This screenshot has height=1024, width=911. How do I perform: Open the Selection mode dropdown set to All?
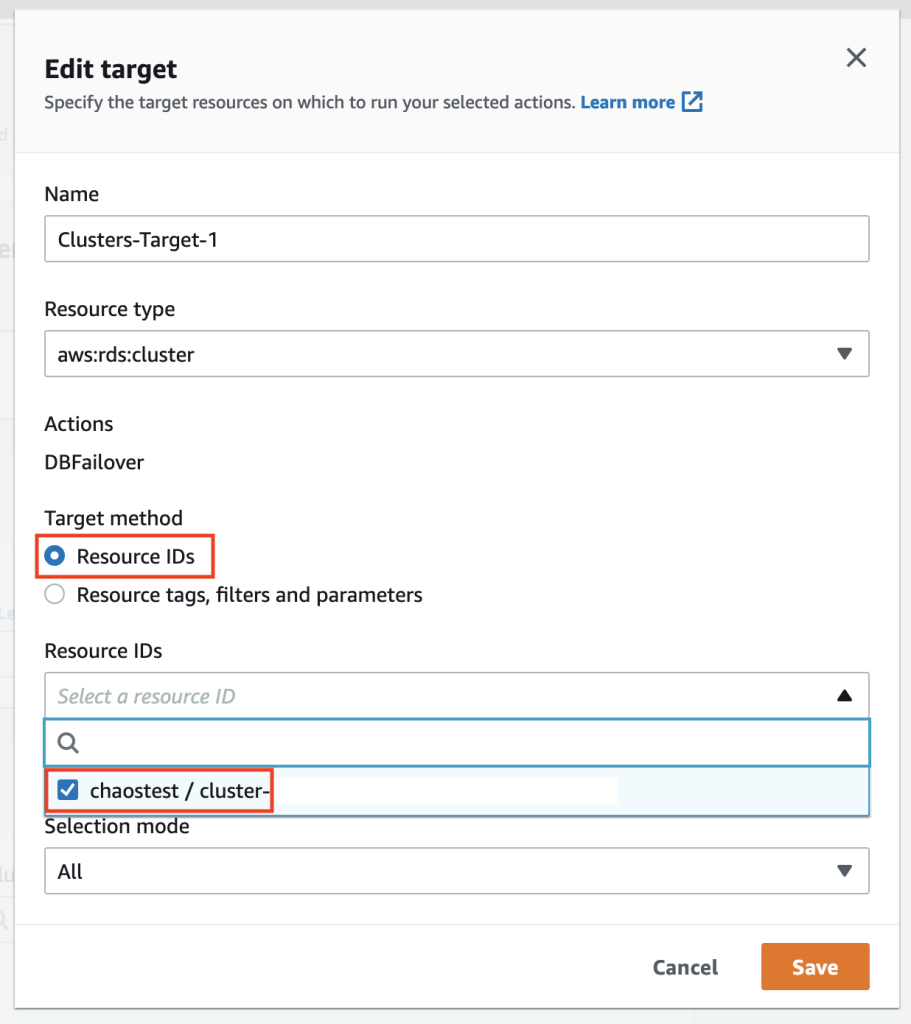(456, 870)
